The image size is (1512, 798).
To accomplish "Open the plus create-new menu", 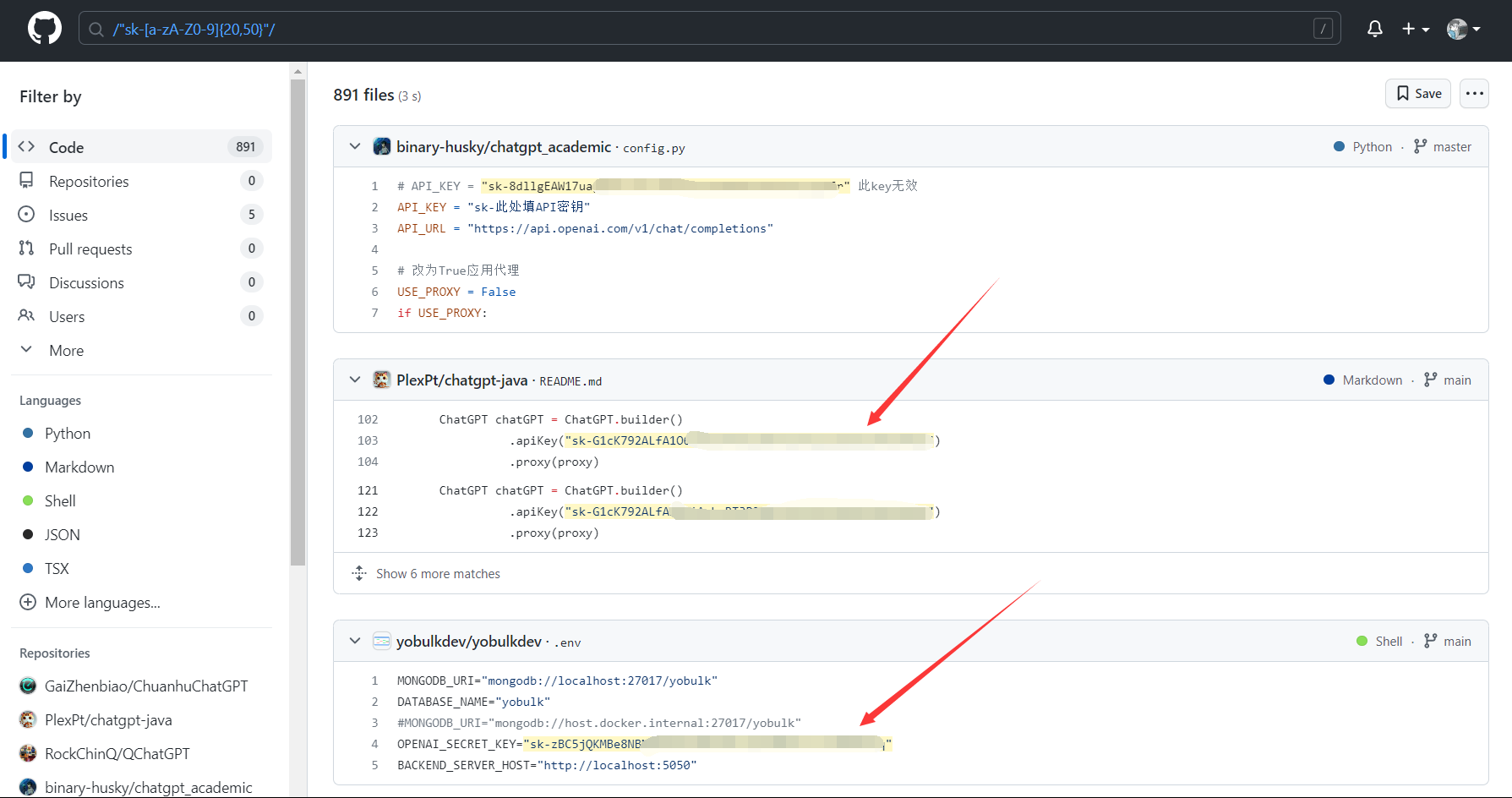I will pos(1416,29).
